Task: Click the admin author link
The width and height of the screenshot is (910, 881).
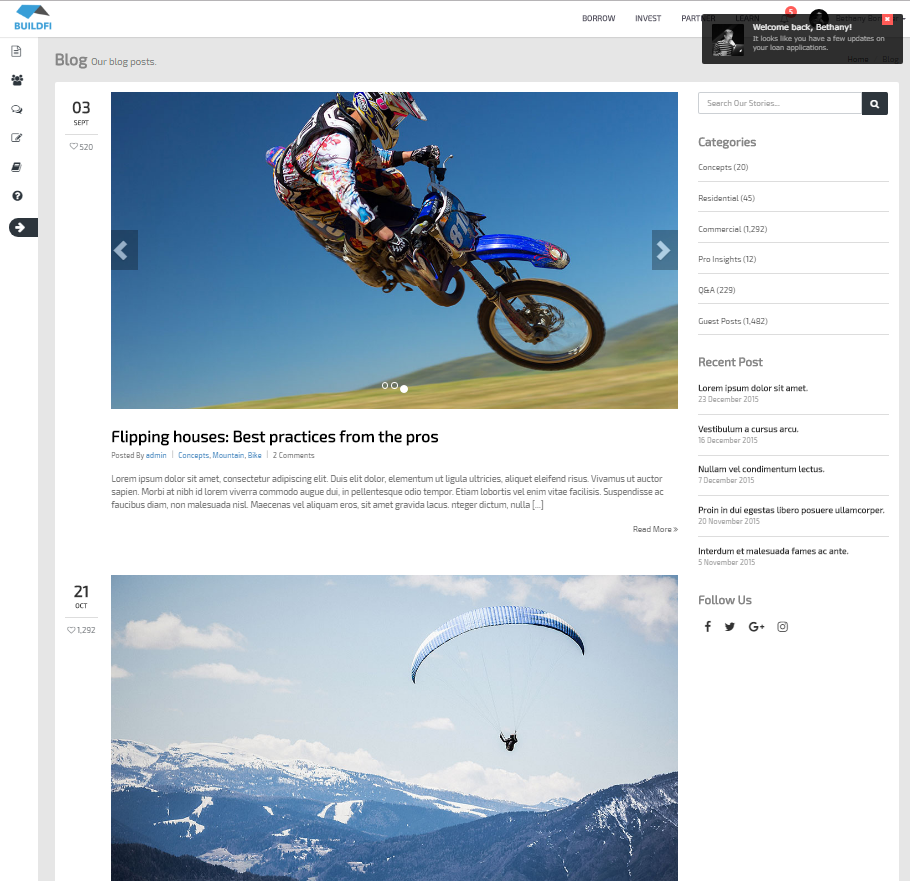Action: pos(156,456)
